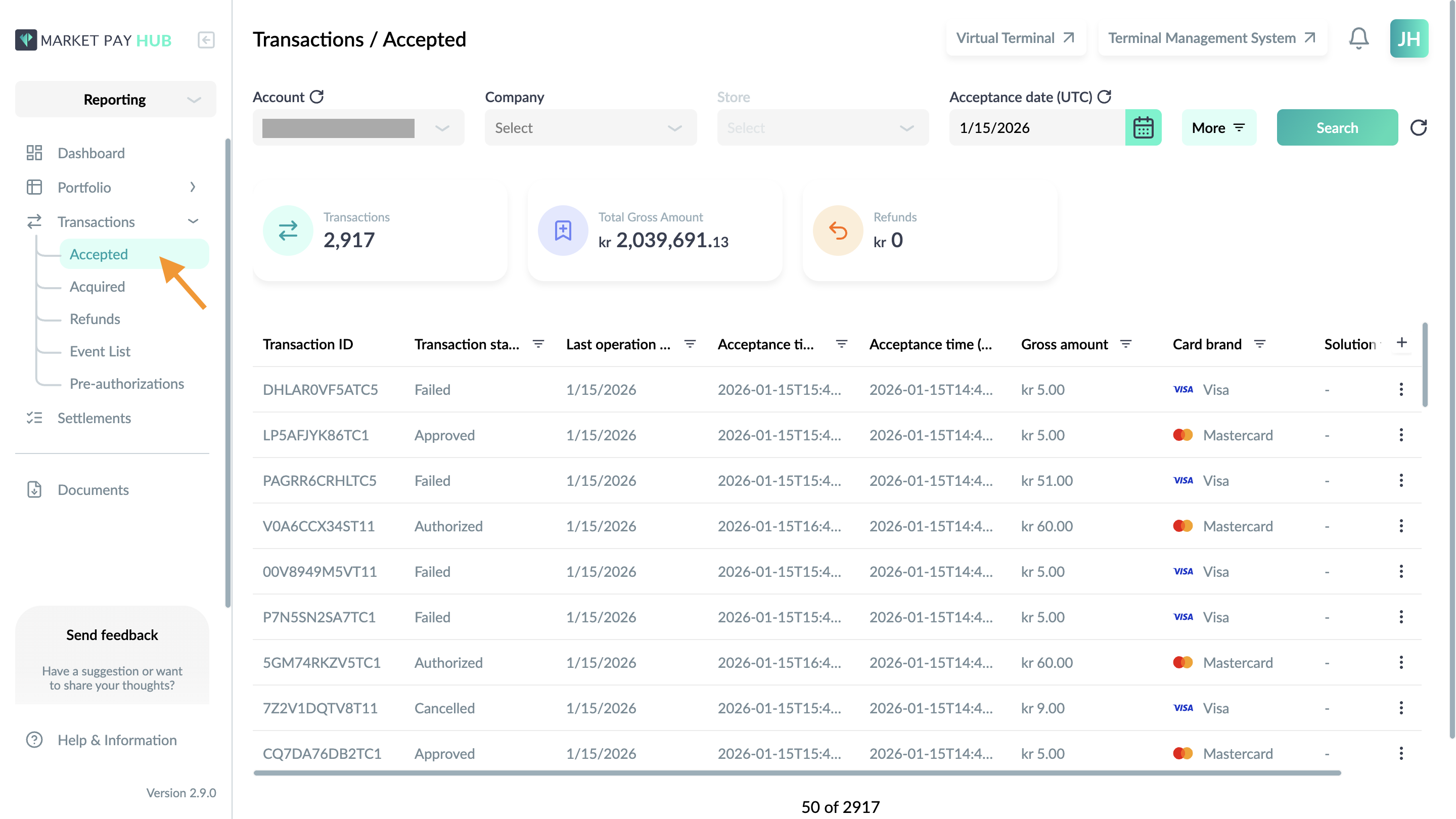Open the Company select dropdown
The image size is (1456, 819).
click(x=590, y=128)
